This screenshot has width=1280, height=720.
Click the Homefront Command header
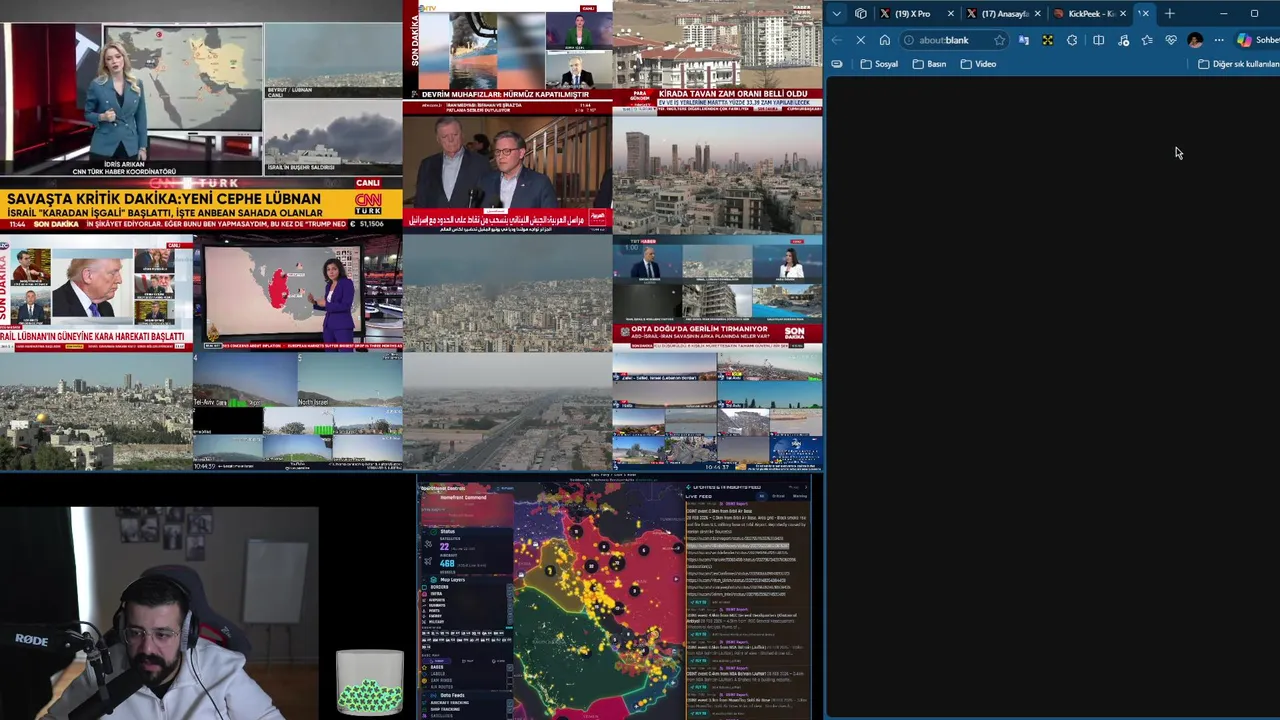pyautogui.click(x=463, y=497)
